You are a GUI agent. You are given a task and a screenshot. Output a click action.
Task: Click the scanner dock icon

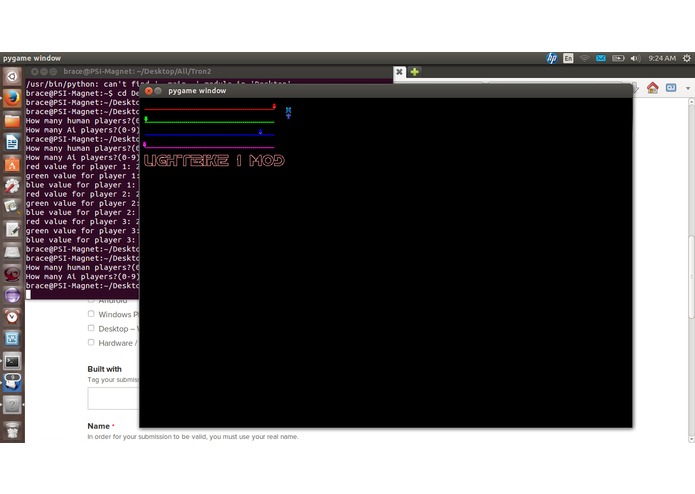coord(12,252)
